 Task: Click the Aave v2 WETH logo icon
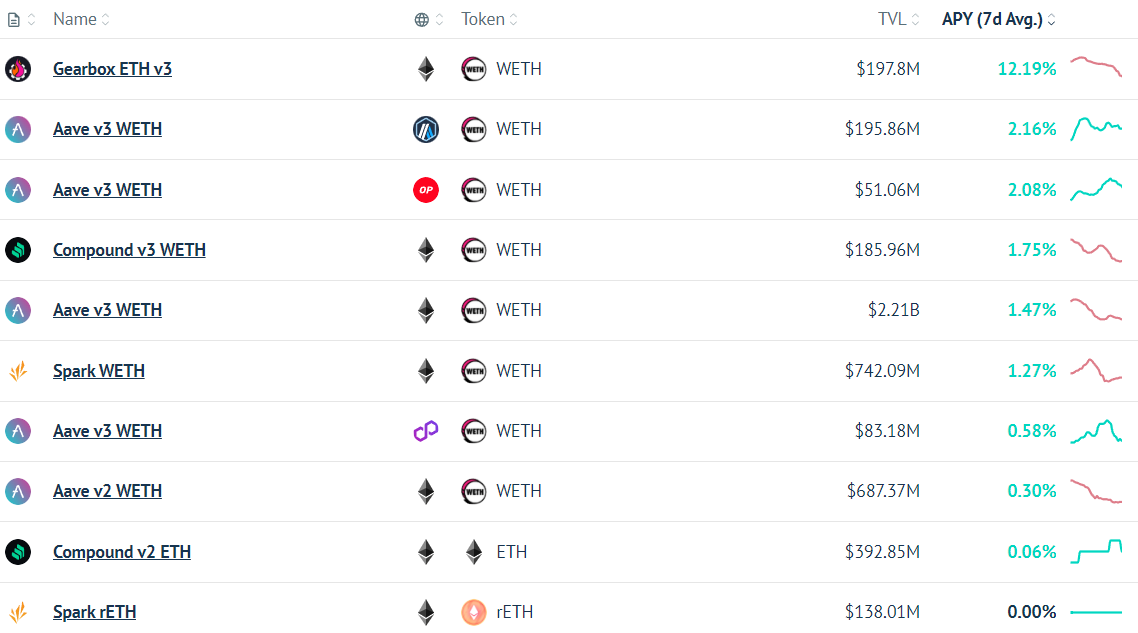[18, 491]
